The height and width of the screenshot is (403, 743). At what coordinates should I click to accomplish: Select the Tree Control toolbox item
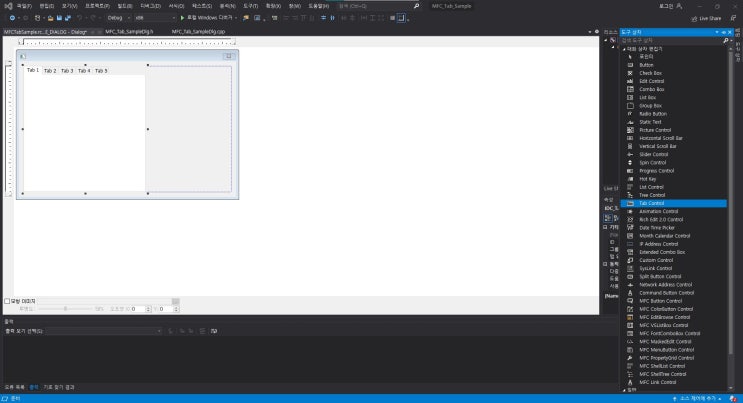[674, 195]
